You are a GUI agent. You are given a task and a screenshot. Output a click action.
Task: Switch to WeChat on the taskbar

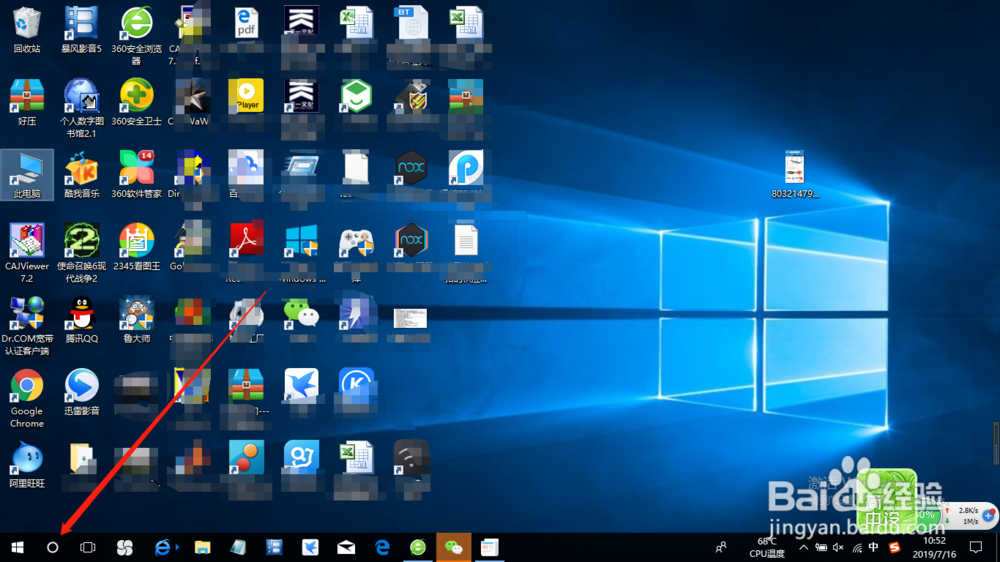coord(453,547)
